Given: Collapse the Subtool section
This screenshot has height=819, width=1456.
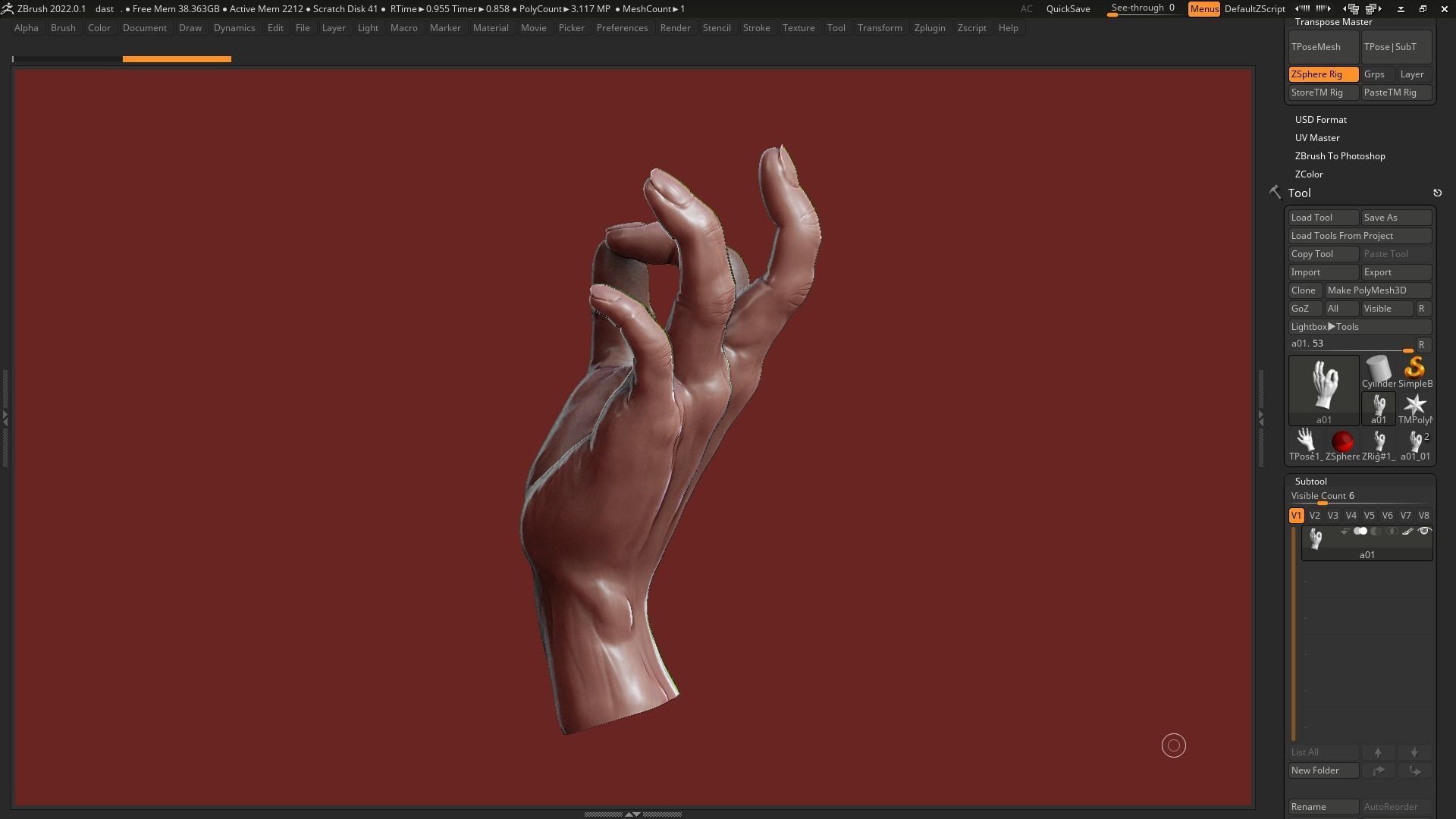Looking at the screenshot, I should point(1310,482).
